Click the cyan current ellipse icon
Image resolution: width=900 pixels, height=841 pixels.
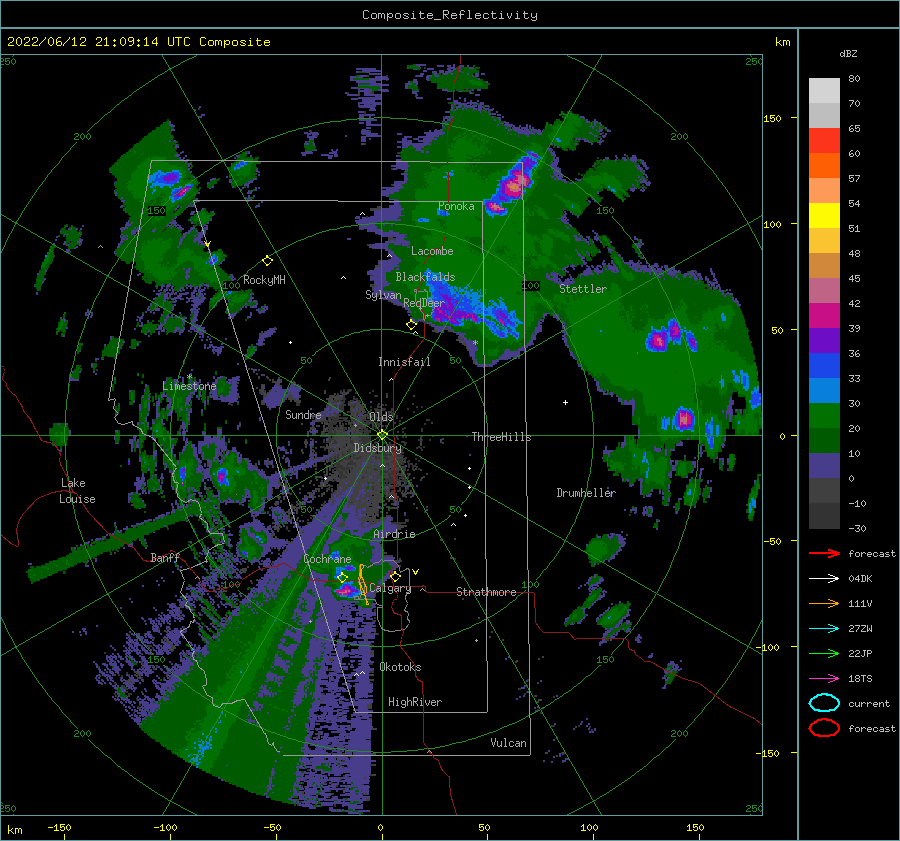pos(824,703)
